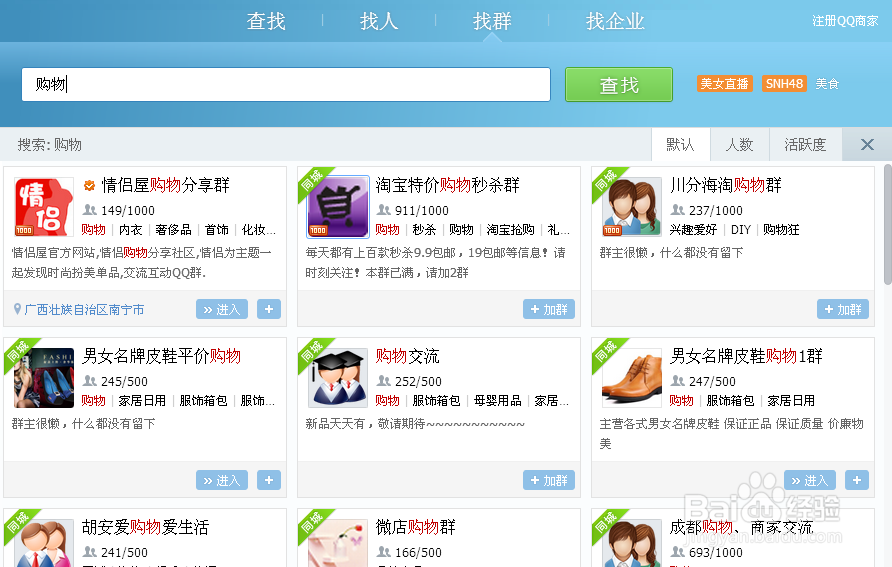Click member count icon next to 237/1000

click(678, 210)
